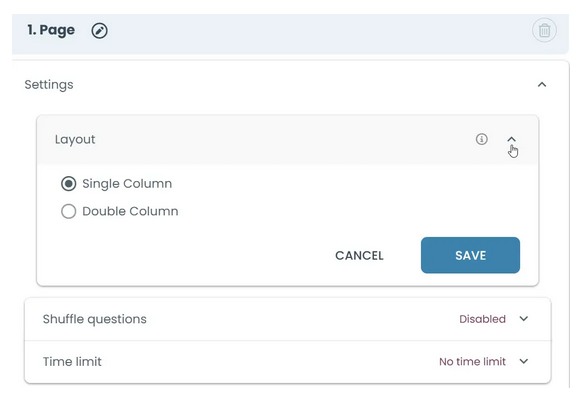Click the No time limit value
Screen dimensions: 579x397
472,362
